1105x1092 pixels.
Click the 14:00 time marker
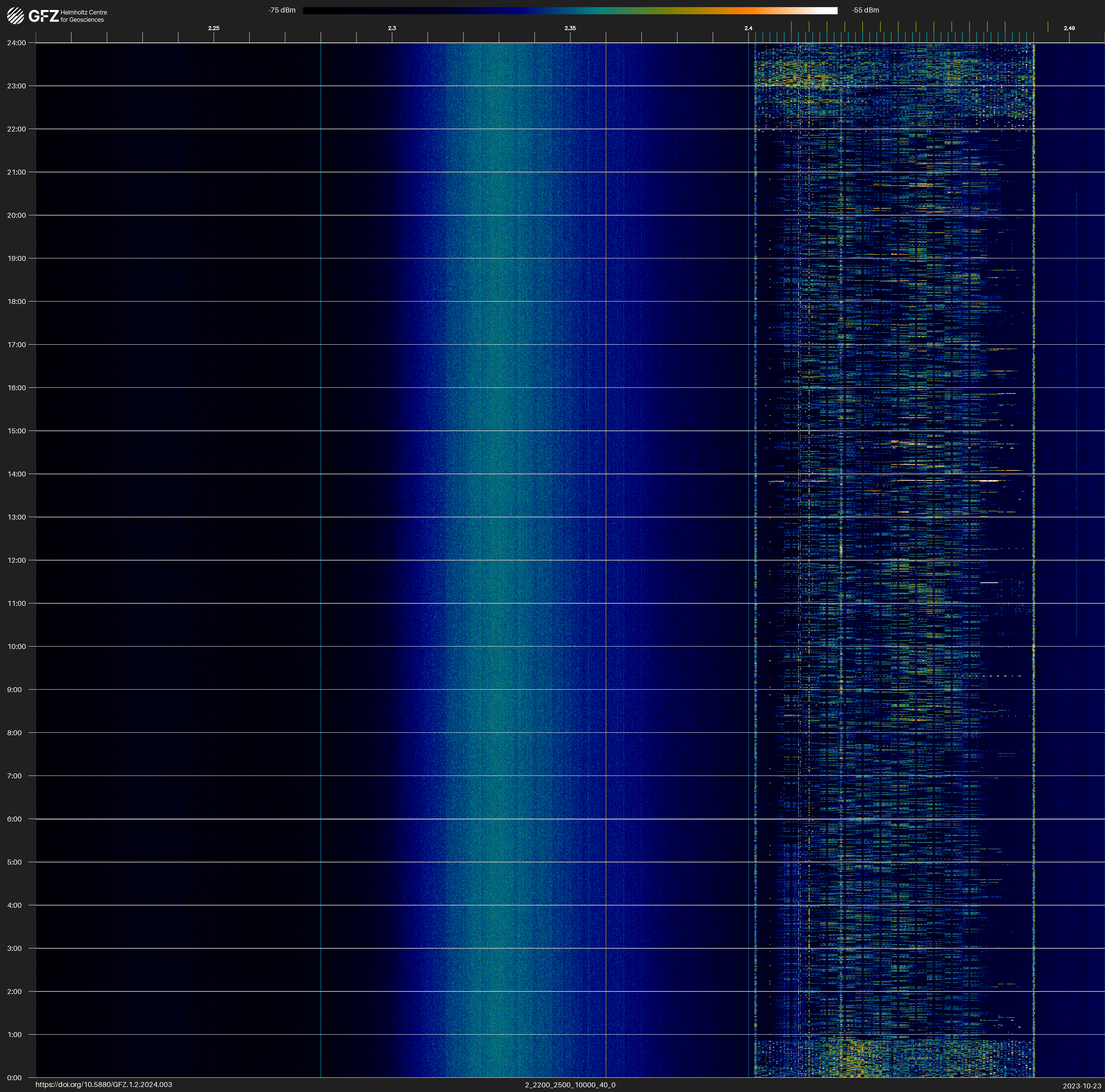pyautogui.click(x=17, y=474)
